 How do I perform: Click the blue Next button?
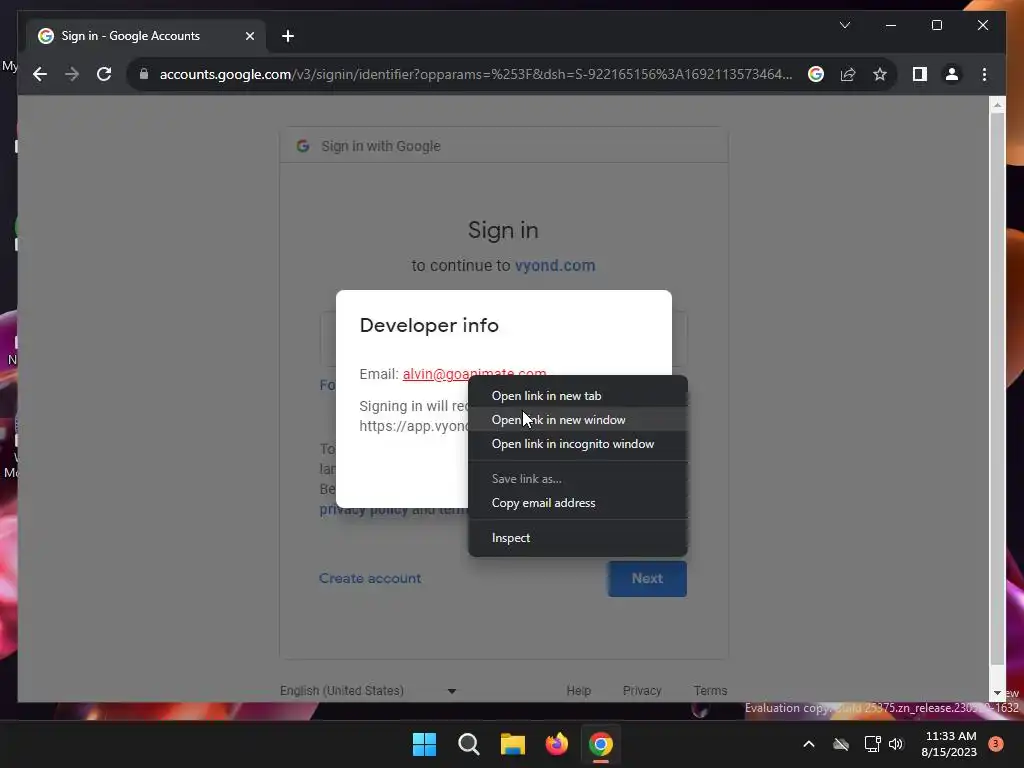click(647, 579)
